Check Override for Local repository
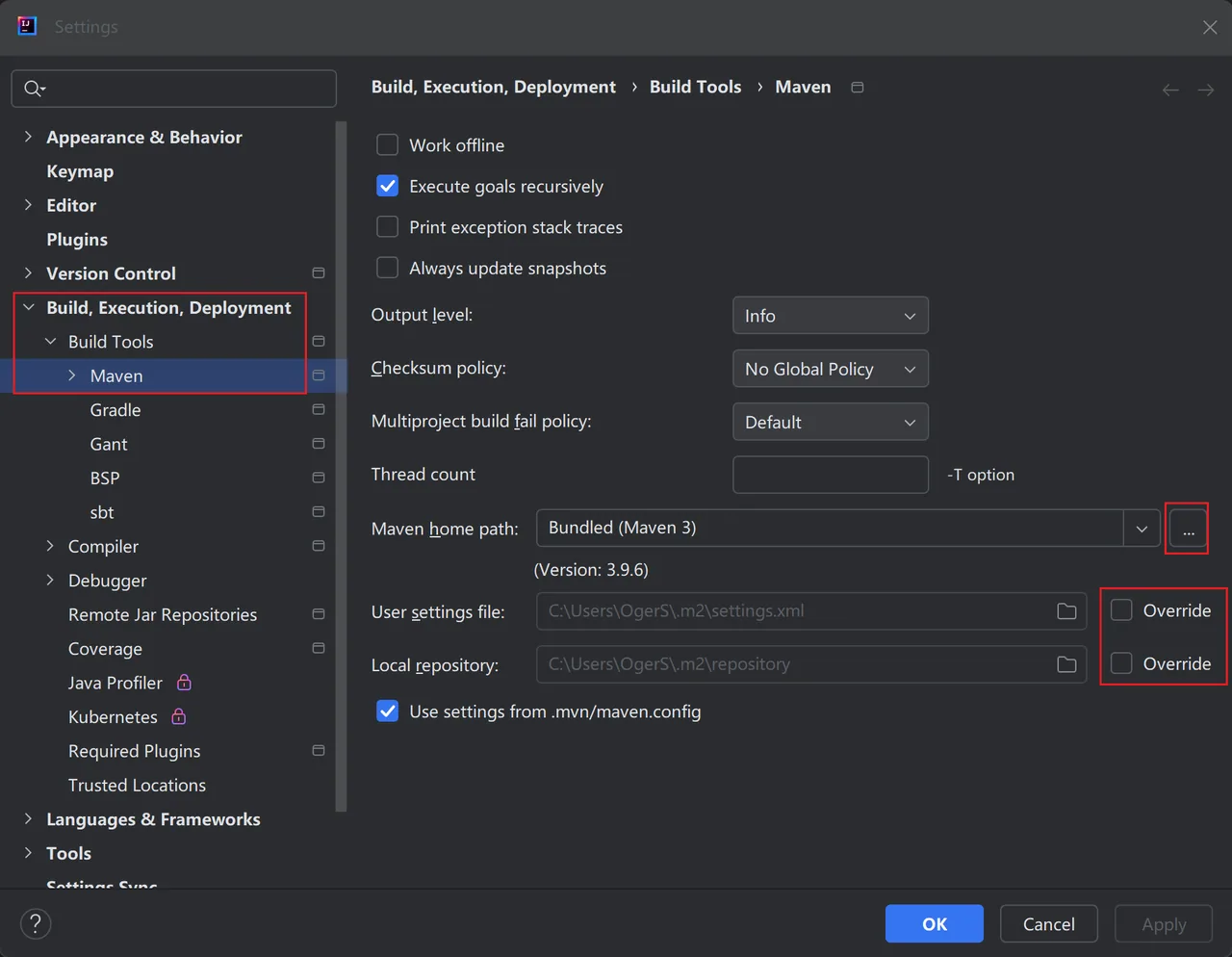The image size is (1232, 957). coord(1121,663)
